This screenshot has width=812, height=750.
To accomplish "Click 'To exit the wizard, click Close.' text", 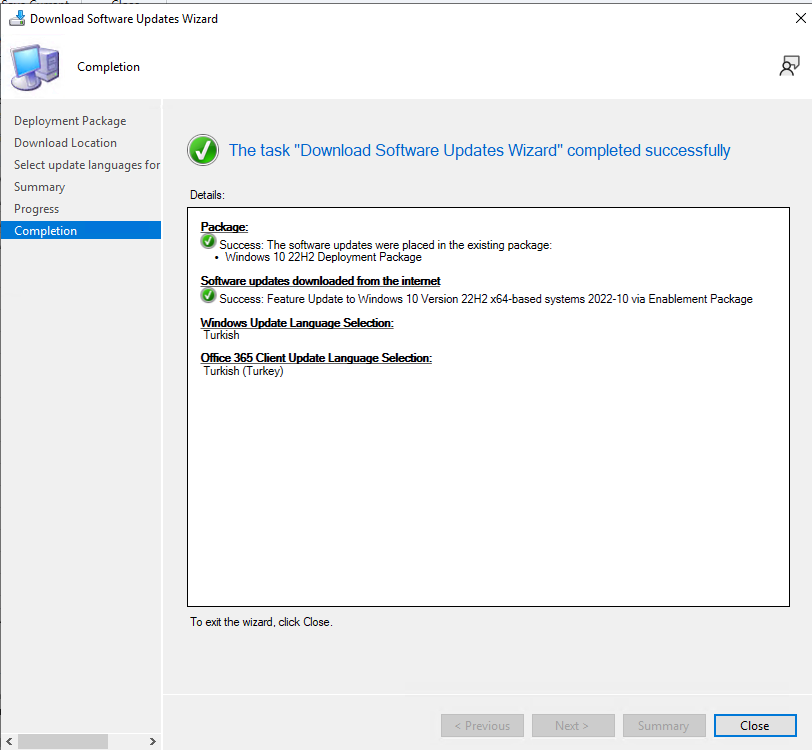I will (261, 622).
